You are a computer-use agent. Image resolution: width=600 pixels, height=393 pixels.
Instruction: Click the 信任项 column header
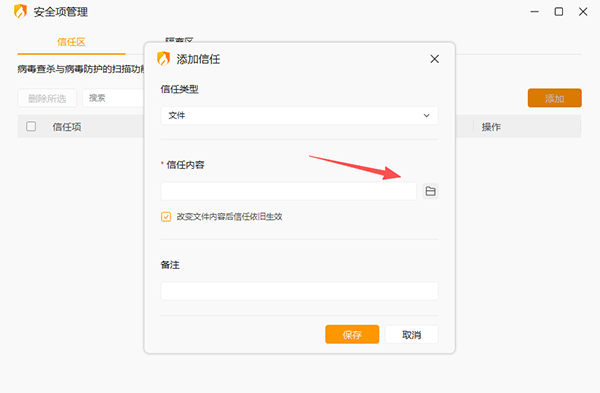[67, 127]
